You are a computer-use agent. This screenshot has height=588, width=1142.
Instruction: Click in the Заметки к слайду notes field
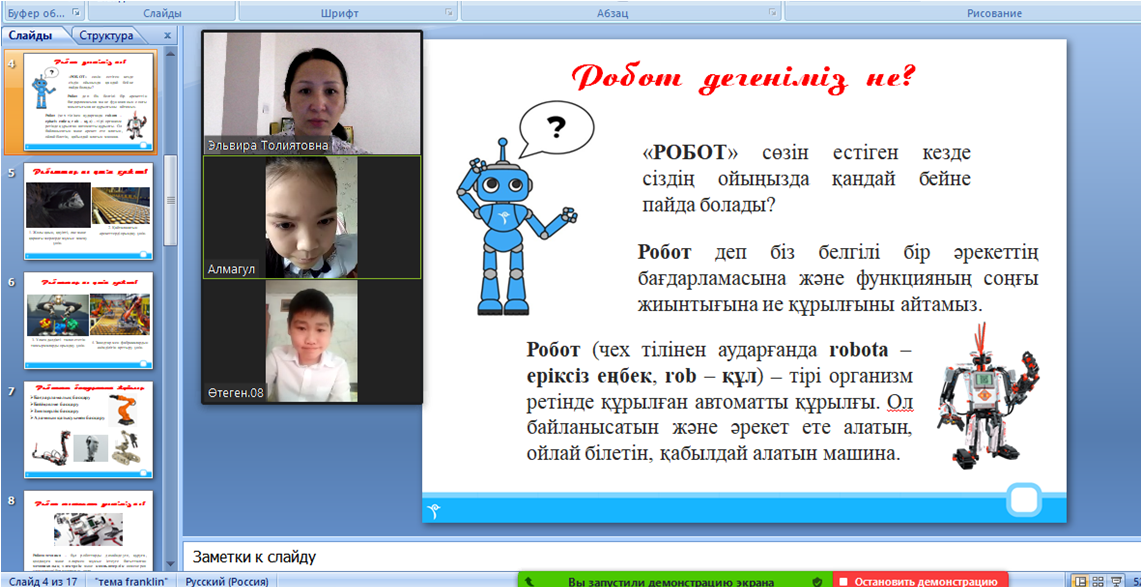tap(660, 557)
